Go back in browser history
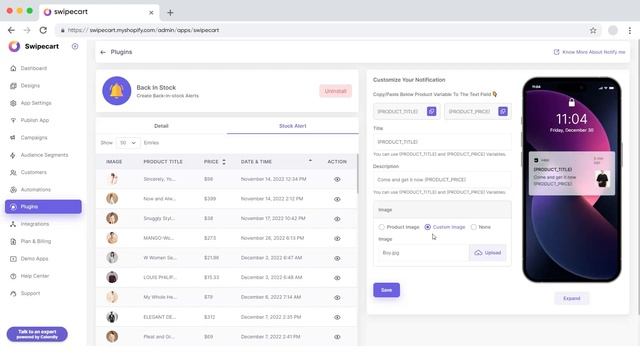This screenshot has height=360, width=640. pyautogui.click(x=11, y=30)
